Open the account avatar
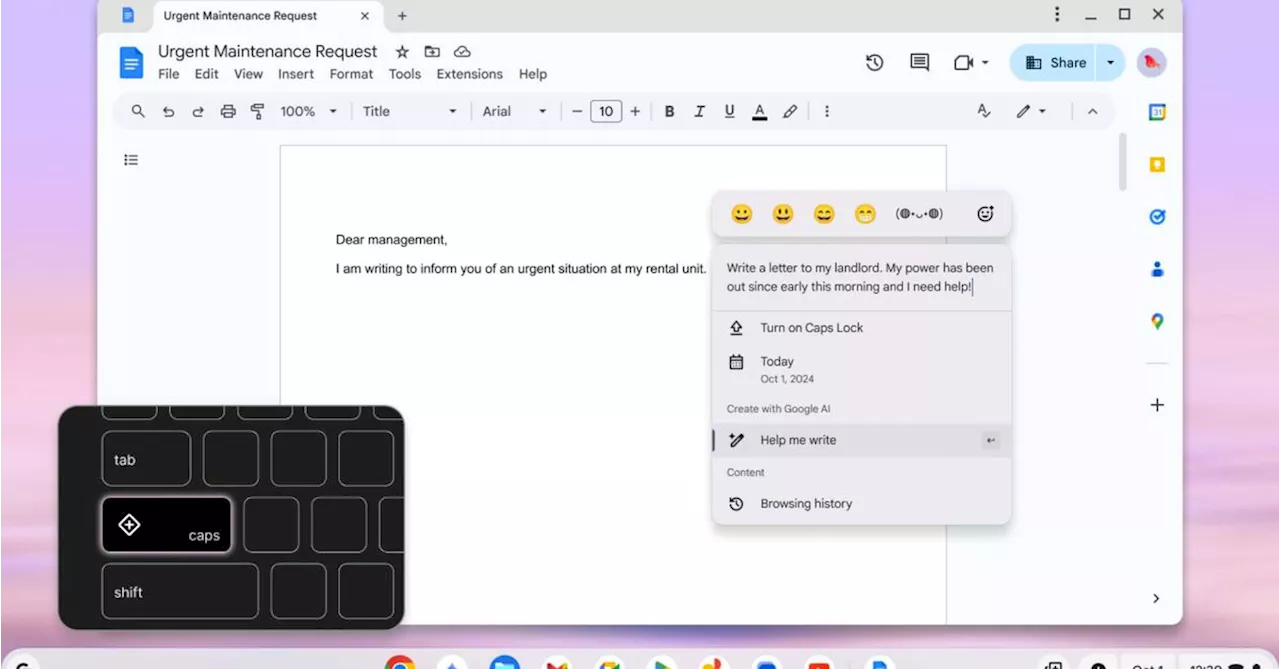Image resolution: width=1280 pixels, height=669 pixels. coord(1151,62)
